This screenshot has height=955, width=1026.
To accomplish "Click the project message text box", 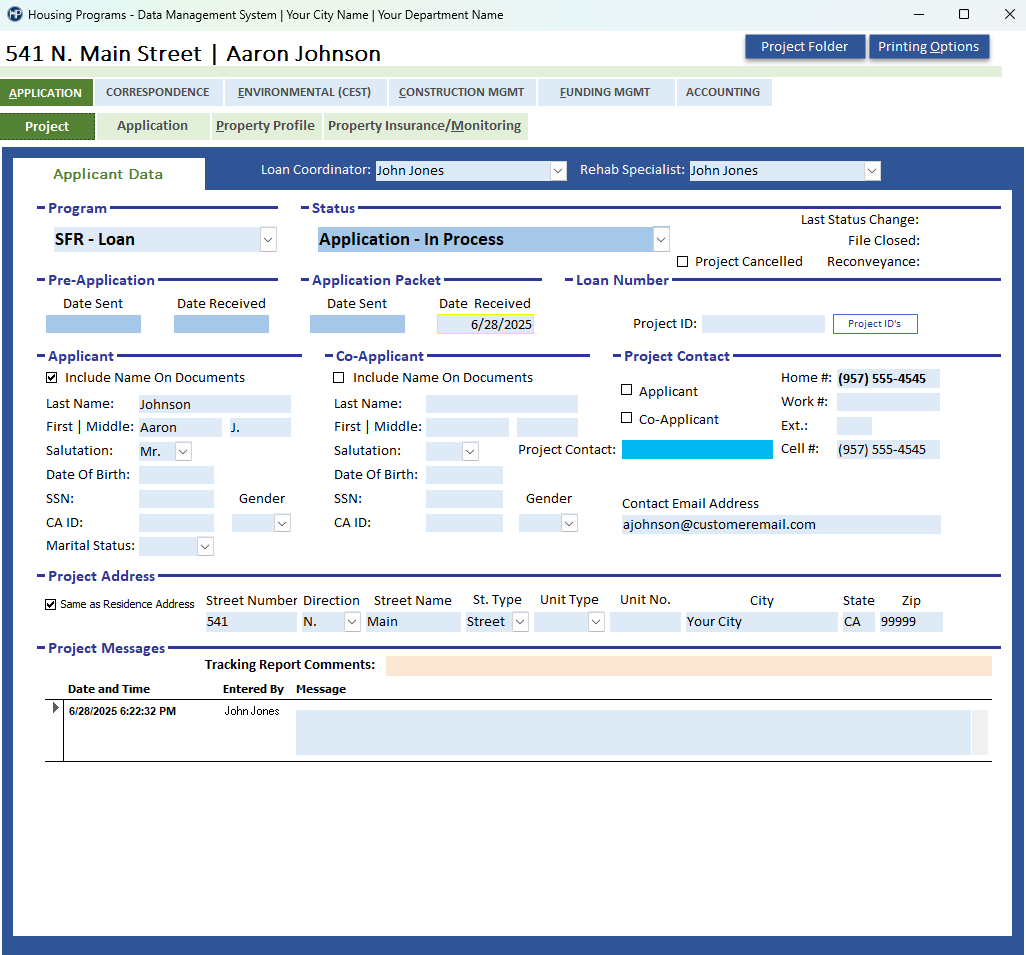I will click(633, 732).
